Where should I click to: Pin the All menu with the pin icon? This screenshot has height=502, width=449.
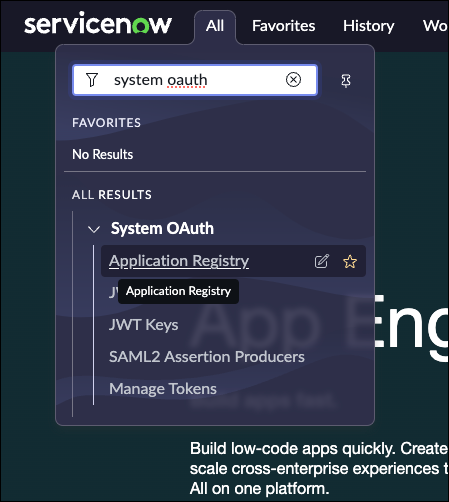pos(346,81)
